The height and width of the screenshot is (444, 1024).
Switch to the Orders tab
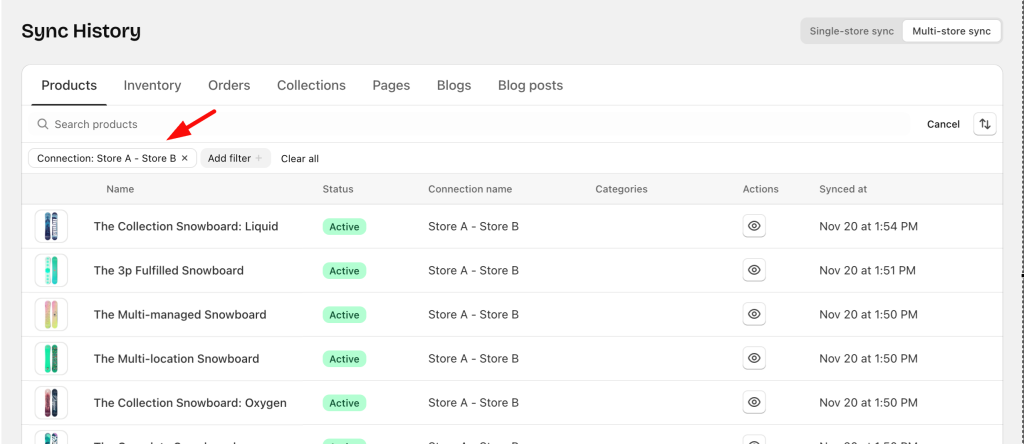click(229, 85)
